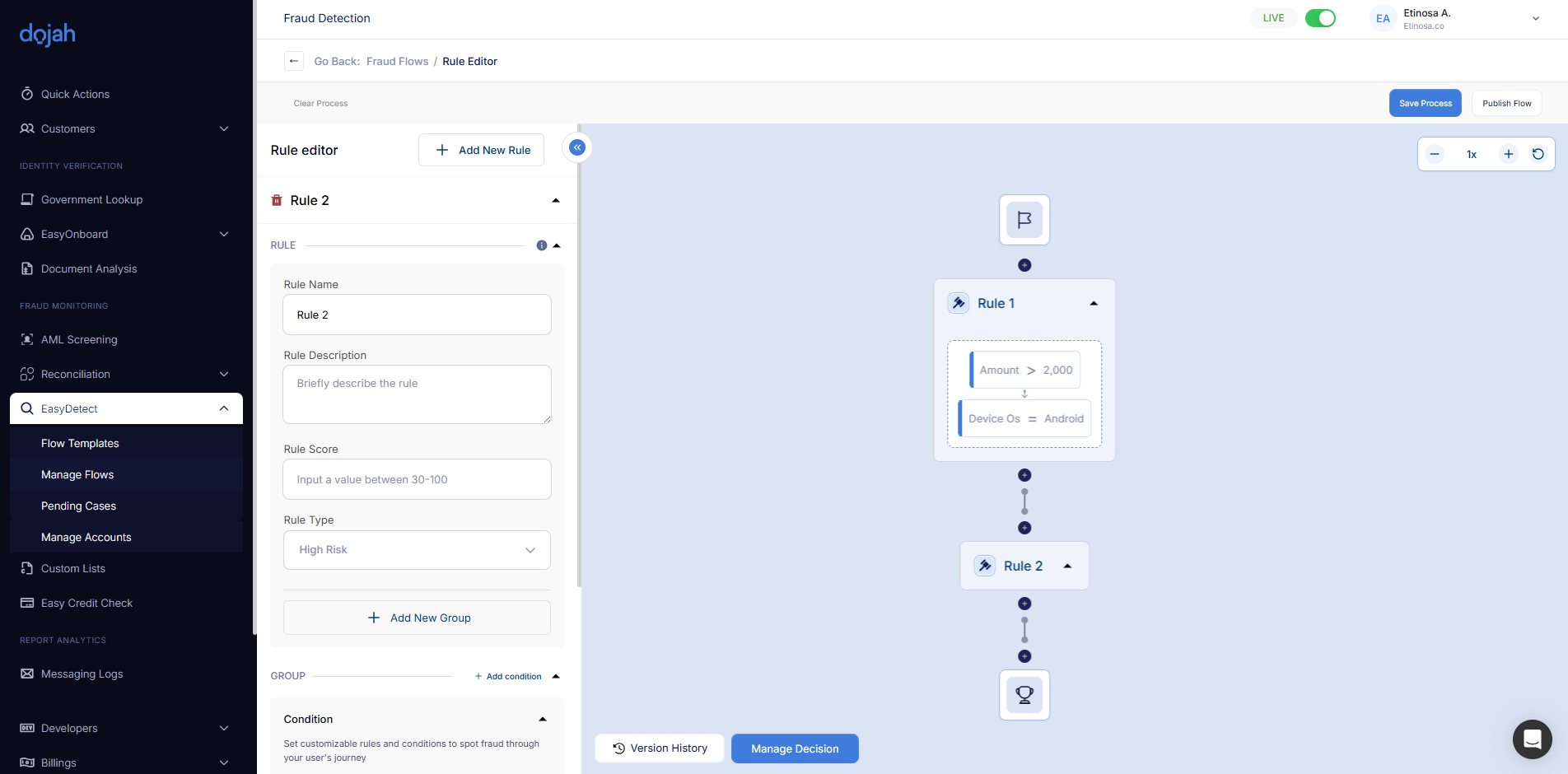The image size is (1568, 774).
Task: Open the Rule Type dropdown
Action: point(417,550)
